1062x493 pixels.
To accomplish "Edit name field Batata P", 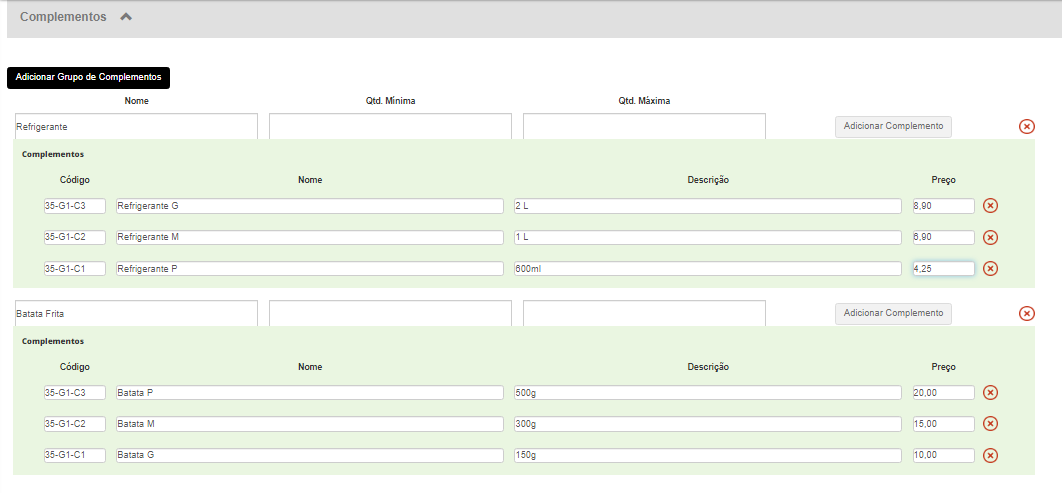I will click(310, 393).
